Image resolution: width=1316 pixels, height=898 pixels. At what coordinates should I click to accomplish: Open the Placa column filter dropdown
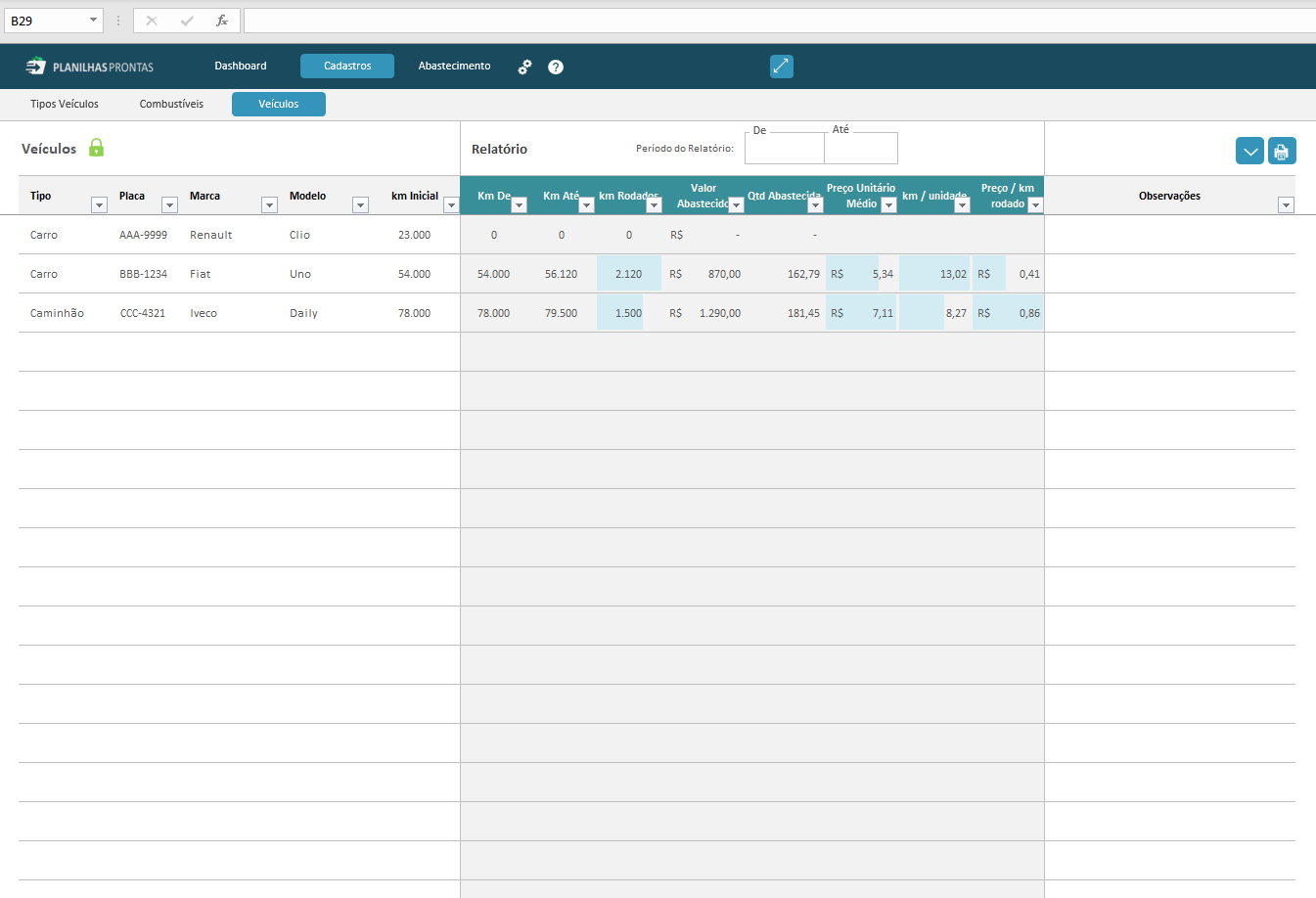169,204
